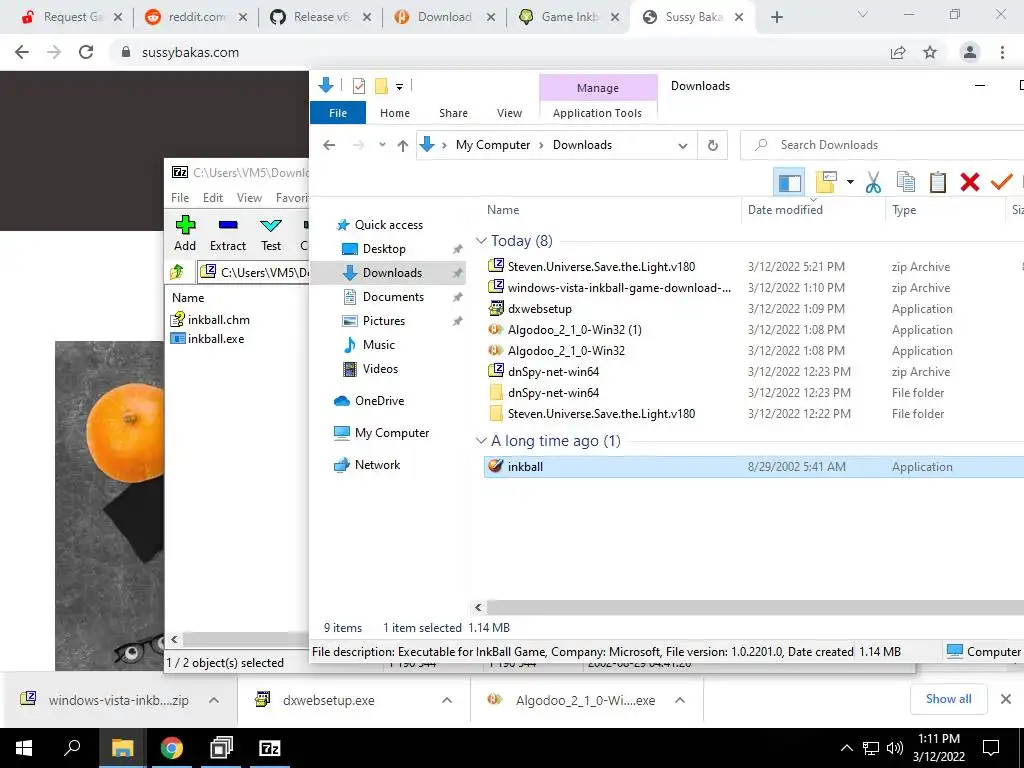Open 7-Zip from the taskbar
1024x768 pixels.
[270, 748]
